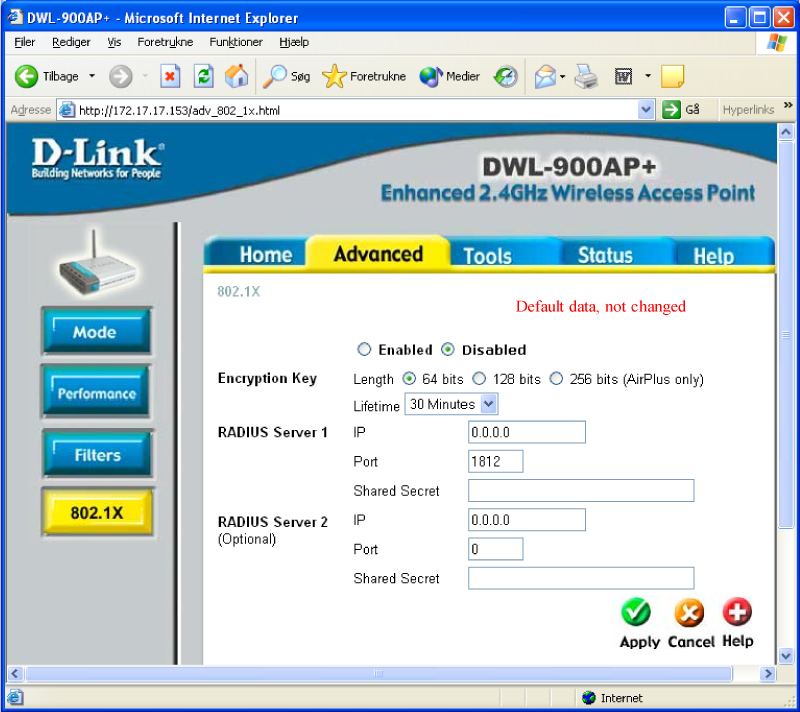Image resolution: width=800 pixels, height=712 pixels.
Task: Open the Hjælp menu
Action: [x=294, y=42]
